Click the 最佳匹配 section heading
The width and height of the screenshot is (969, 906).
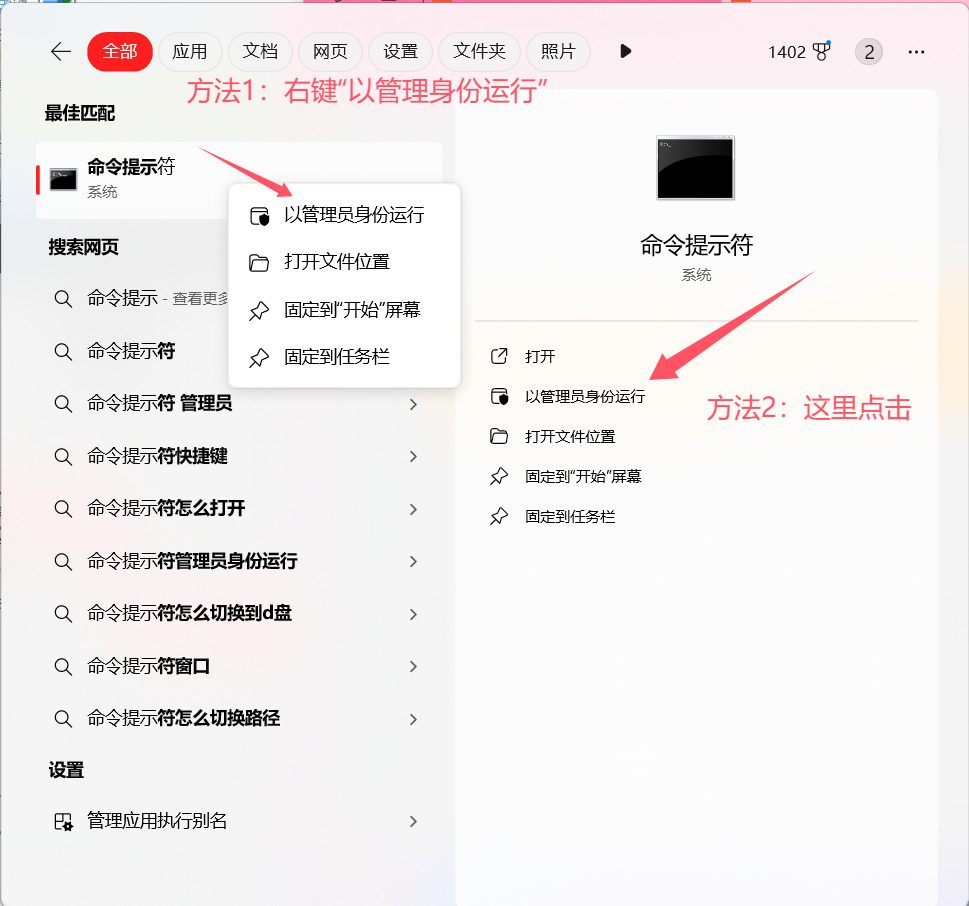pos(80,113)
